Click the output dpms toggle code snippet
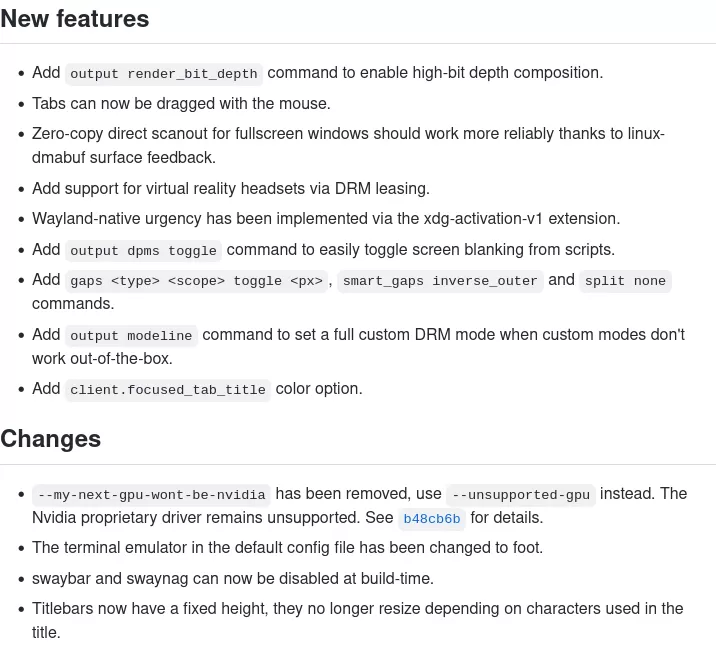716x655 pixels. [x=143, y=251]
